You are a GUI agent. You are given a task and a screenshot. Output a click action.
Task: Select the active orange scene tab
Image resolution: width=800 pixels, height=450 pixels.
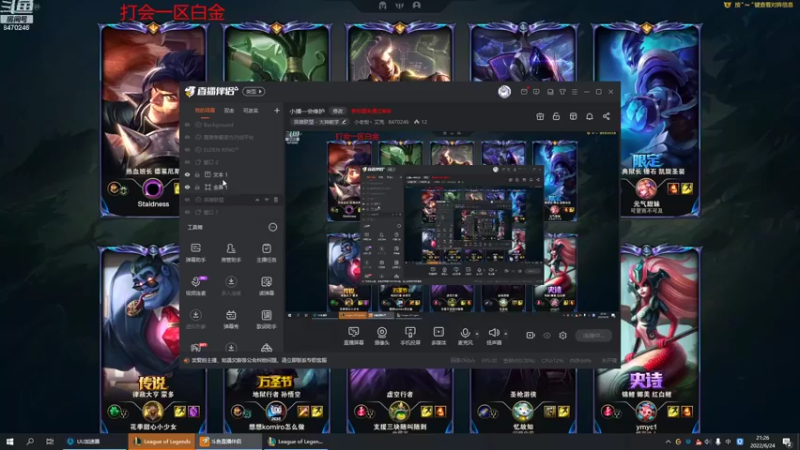point(205,110)
